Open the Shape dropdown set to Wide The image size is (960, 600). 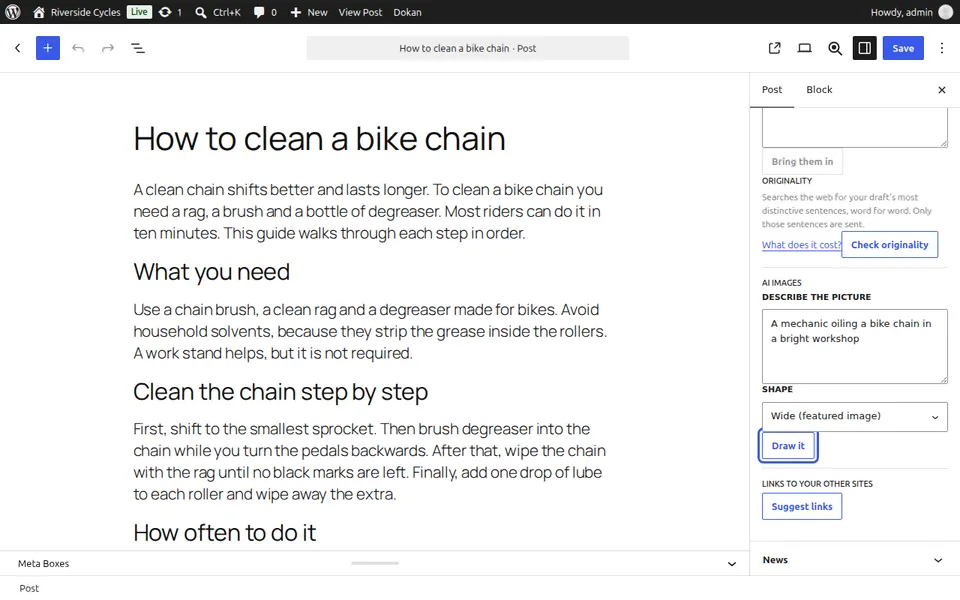point(855,416)
